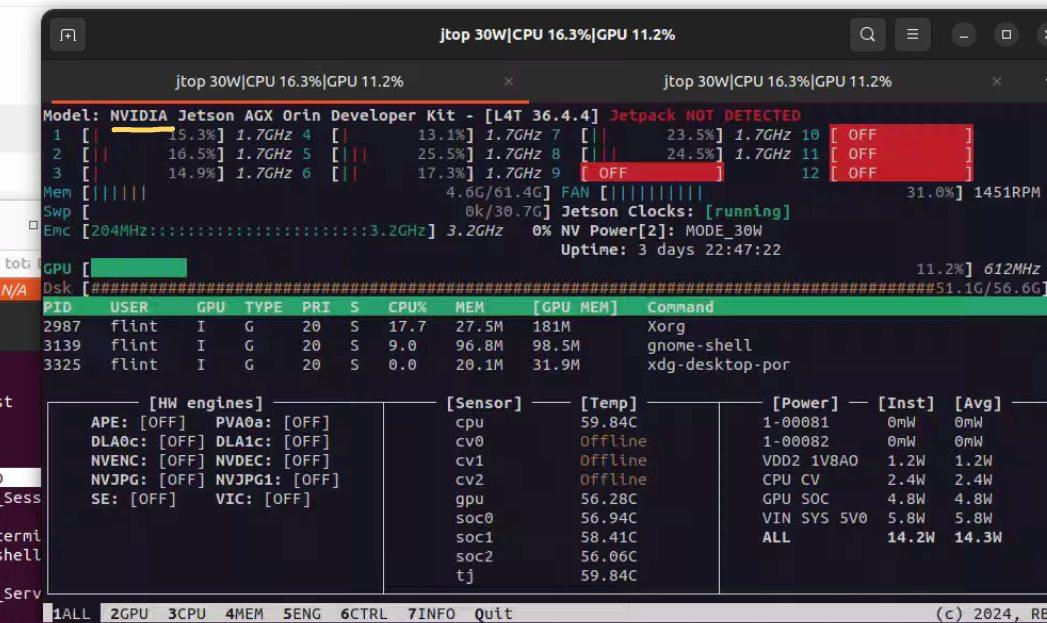The height and width of the screenshot is (623, 1047).
Task: Click Quit in jtop footer
Action: pyautogui.click(x=493, y=614)
